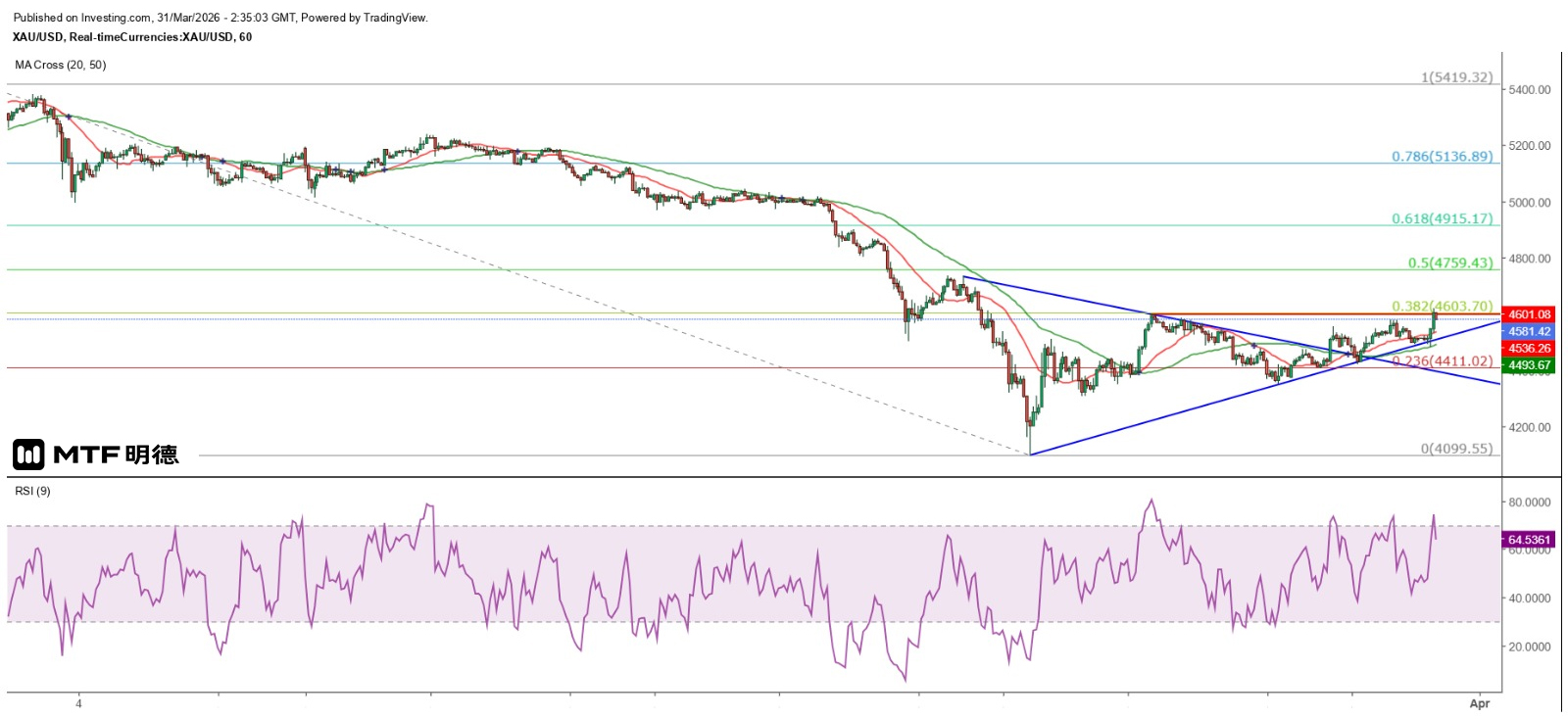1568x719 pixels.
Task: Click the 5400.00 price axis label
Action: pyautogui.click(x=1530, y=90)
